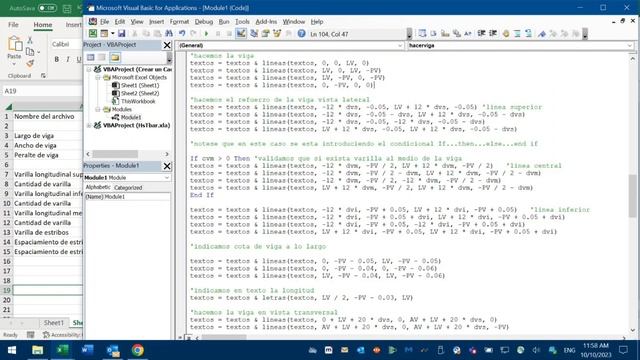Click List Properties/Methods icon in Edit toolbar

(x=422, y=33)
